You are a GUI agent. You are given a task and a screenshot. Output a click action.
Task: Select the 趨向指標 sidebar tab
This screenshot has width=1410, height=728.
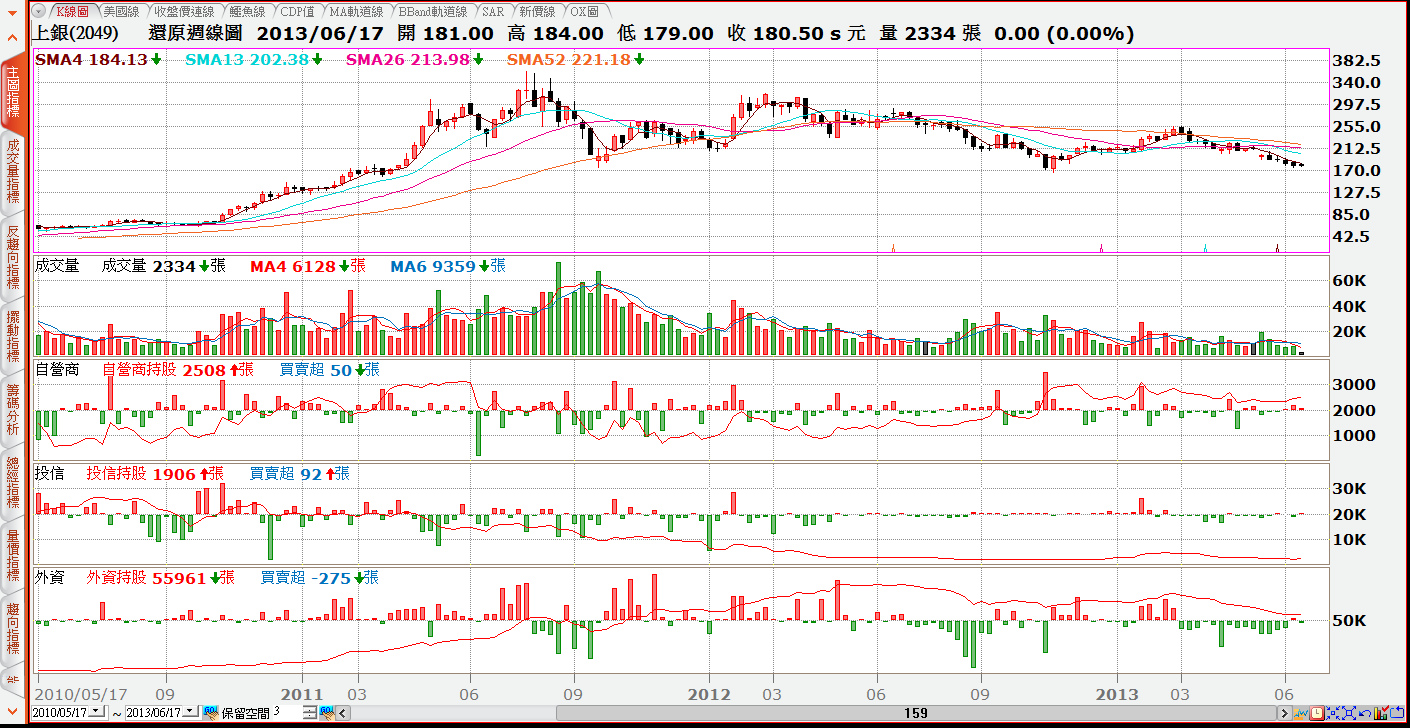pos(13,628)
